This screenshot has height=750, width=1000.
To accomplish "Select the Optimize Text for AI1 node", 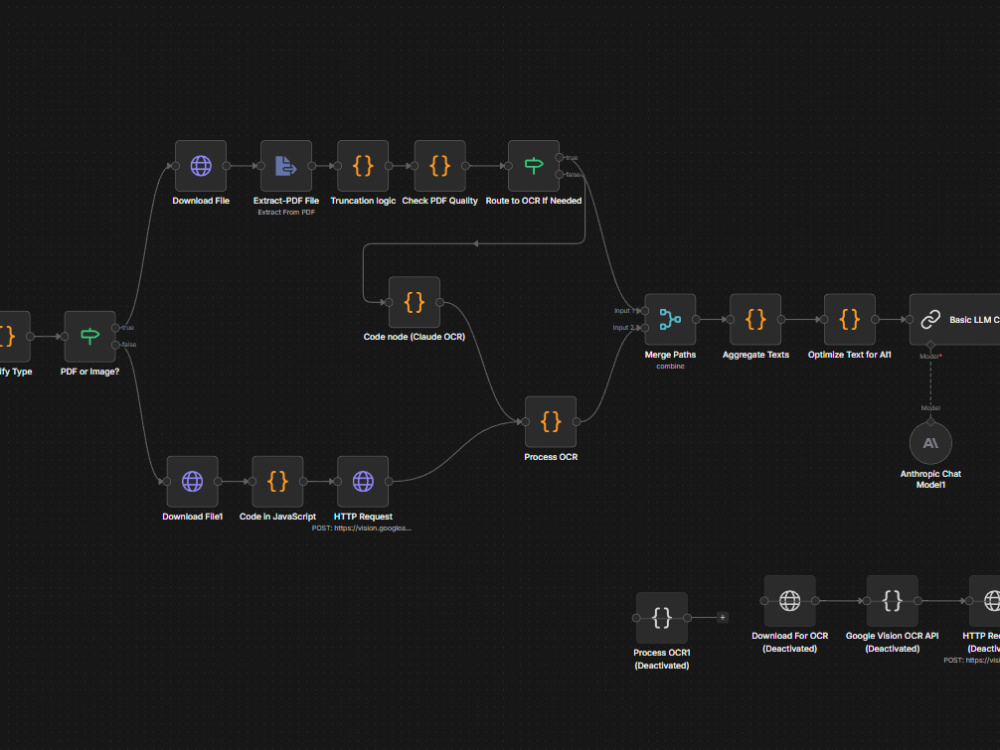I will pyautogui.click(x=849, y=320).
